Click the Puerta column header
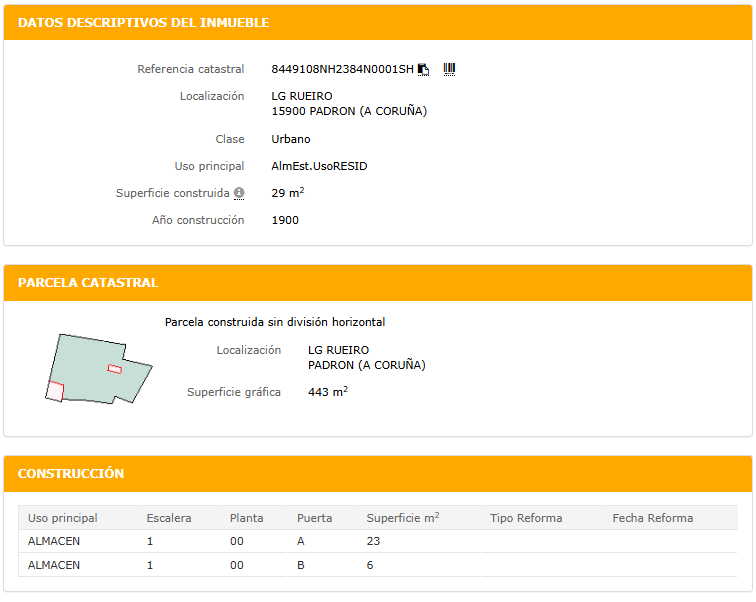The image size is (756, 602). [x=314, y=518]
